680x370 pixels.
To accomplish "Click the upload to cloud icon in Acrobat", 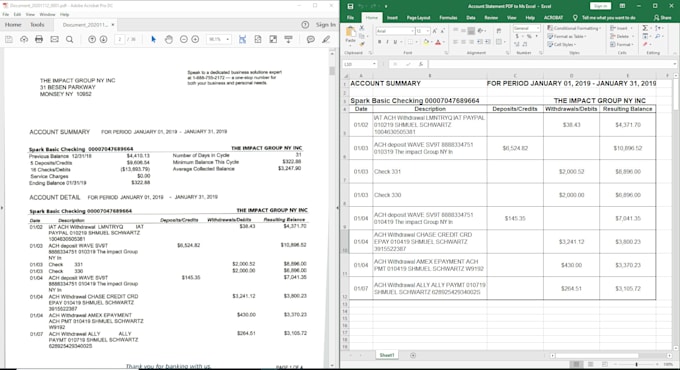I will coord(24,39).
